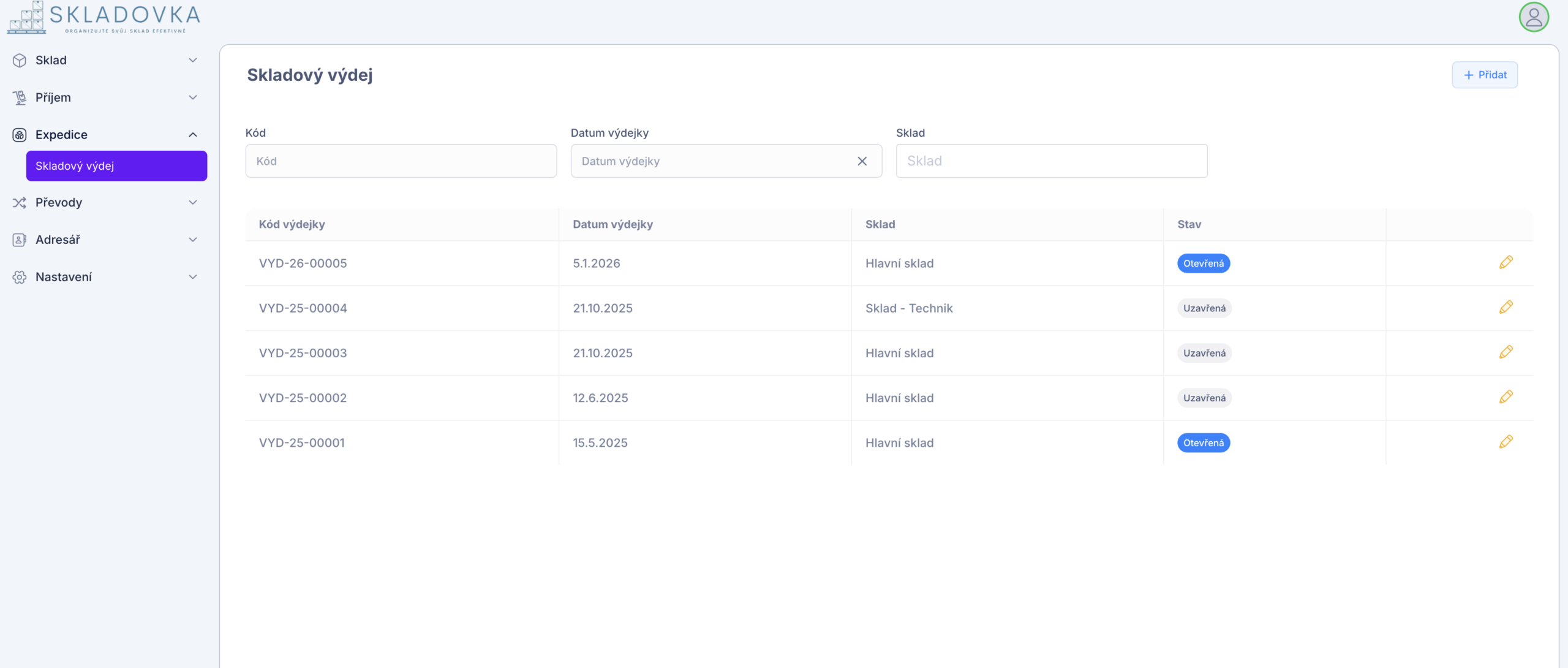Click edit pencil for VYD-26-00005

pos(1506,262)
